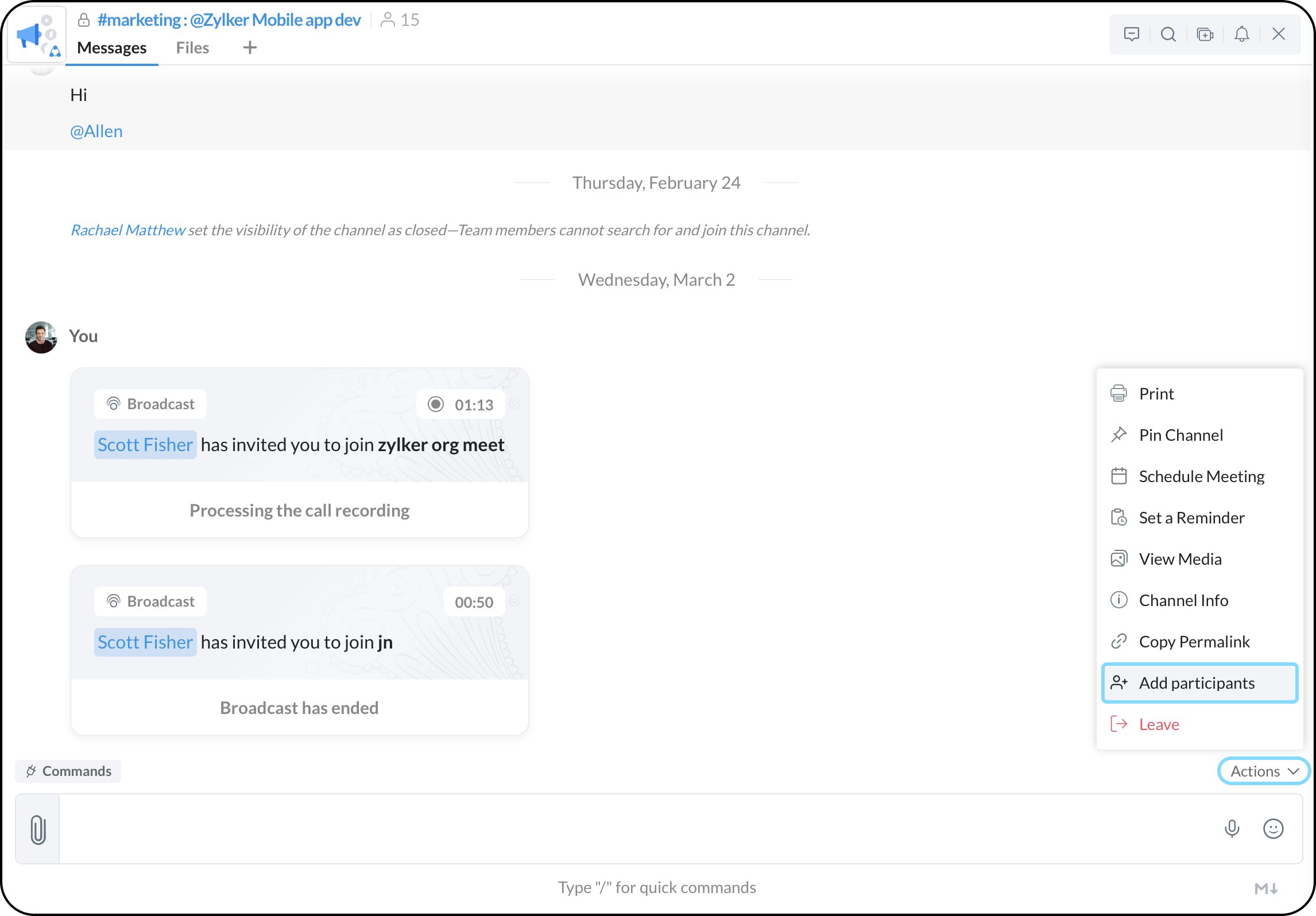
Task: Open the threads chat icon in header
Action: (1131, 34)
